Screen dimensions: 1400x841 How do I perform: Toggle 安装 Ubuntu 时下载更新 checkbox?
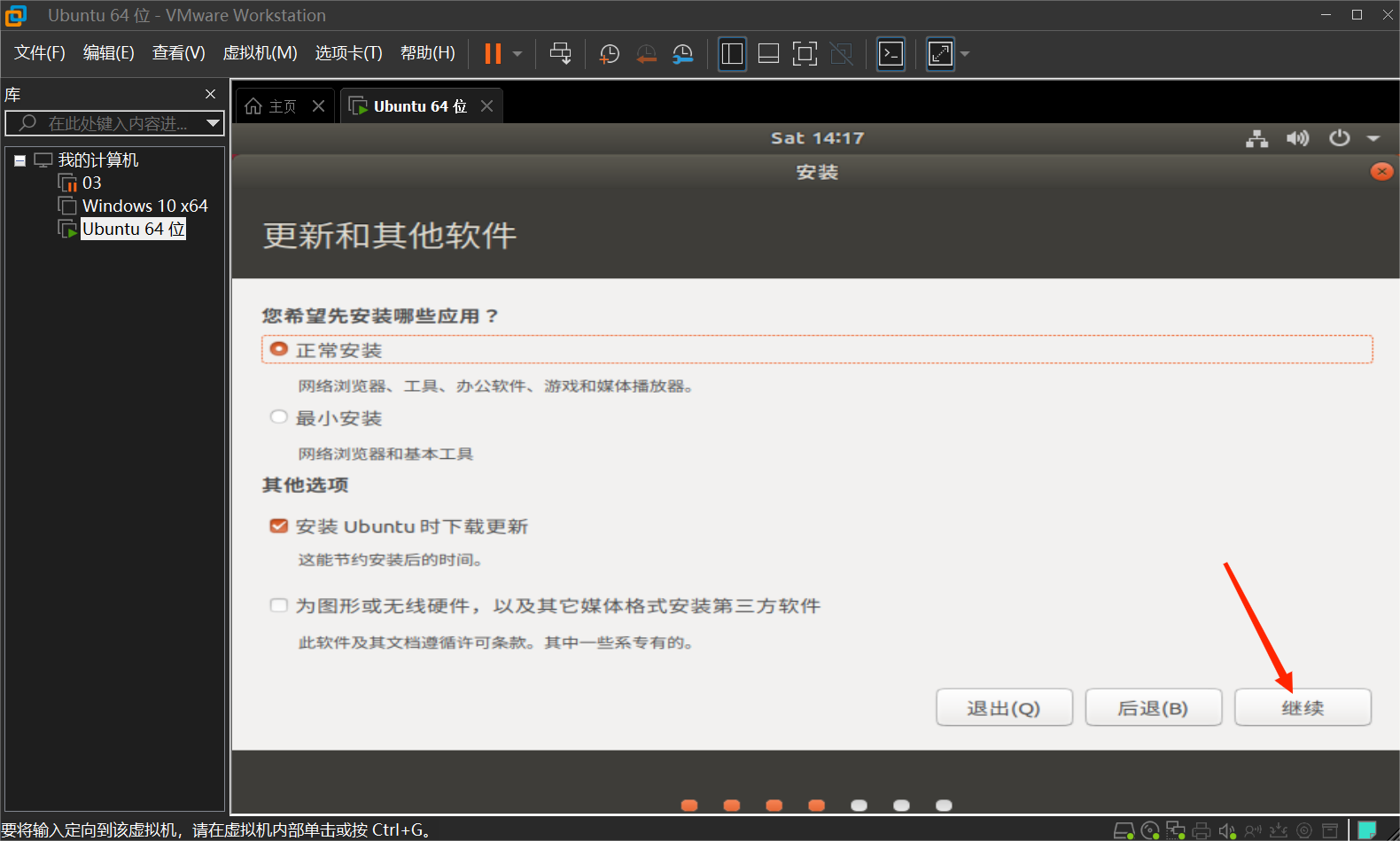click(x=279, y=526)
